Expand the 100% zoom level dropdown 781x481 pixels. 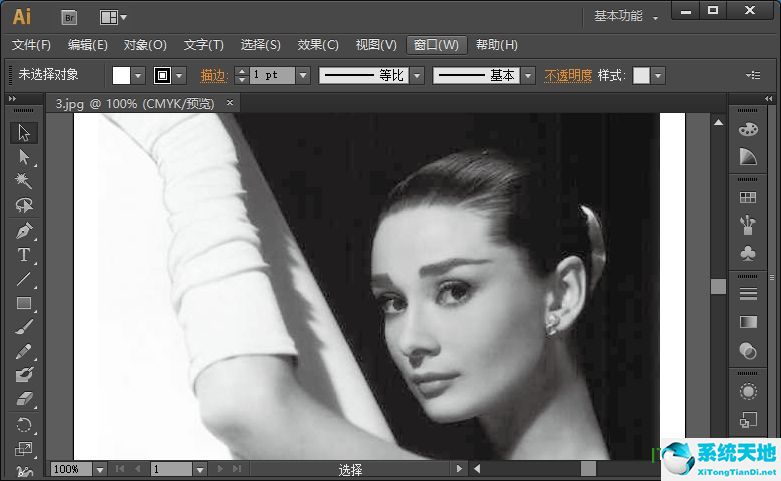click(x=100, y=469)
